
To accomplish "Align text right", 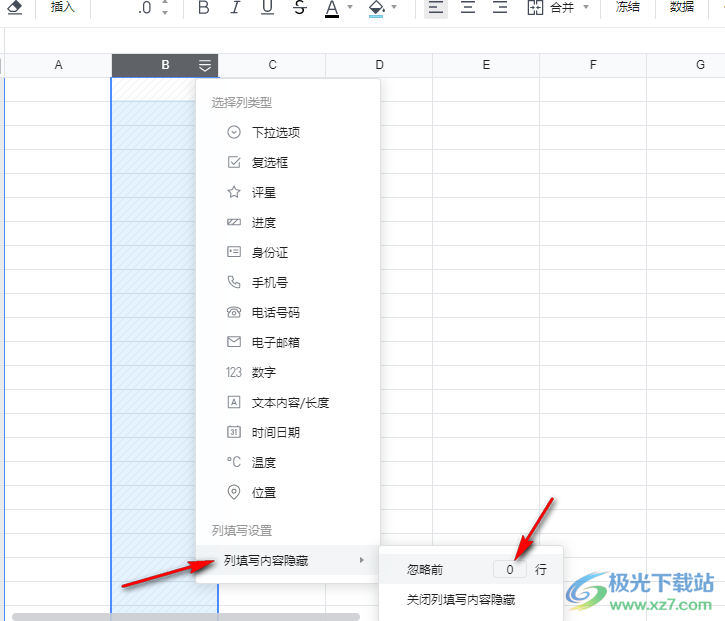I will coord(500,7).
